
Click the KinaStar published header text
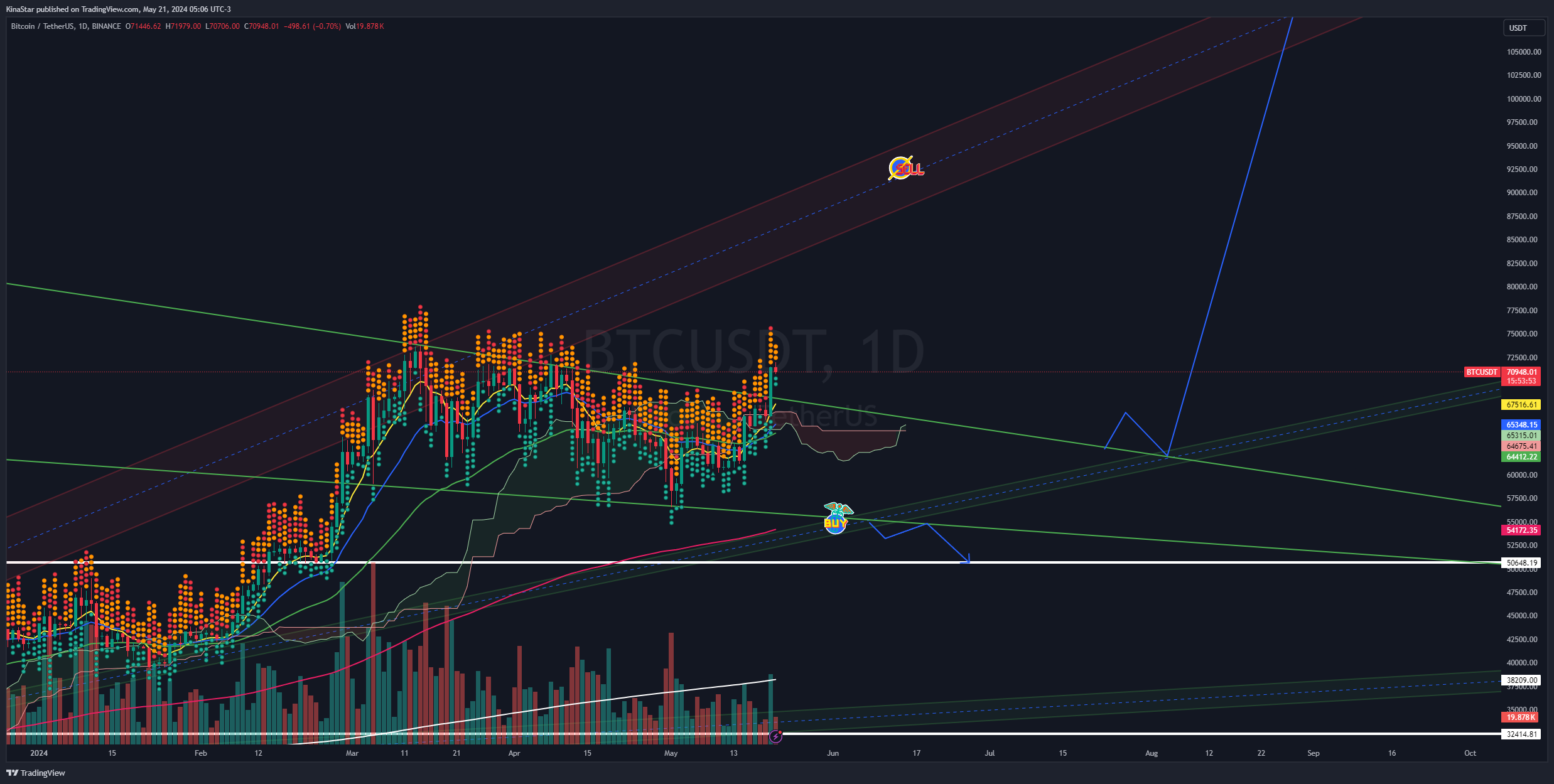119,9
